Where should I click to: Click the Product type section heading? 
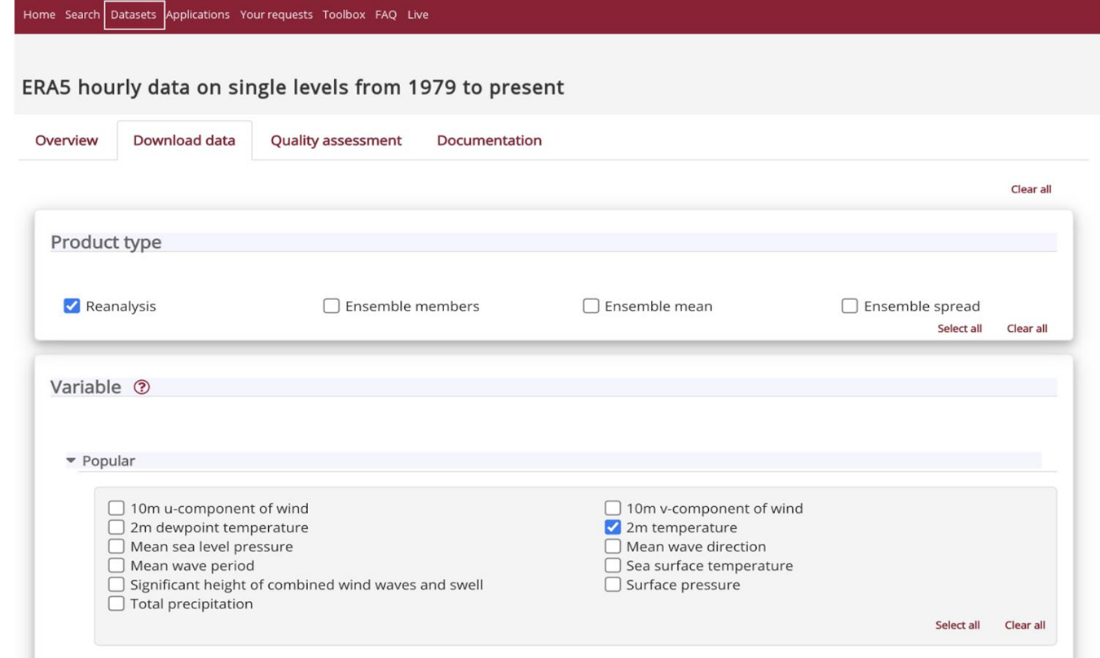106,242
